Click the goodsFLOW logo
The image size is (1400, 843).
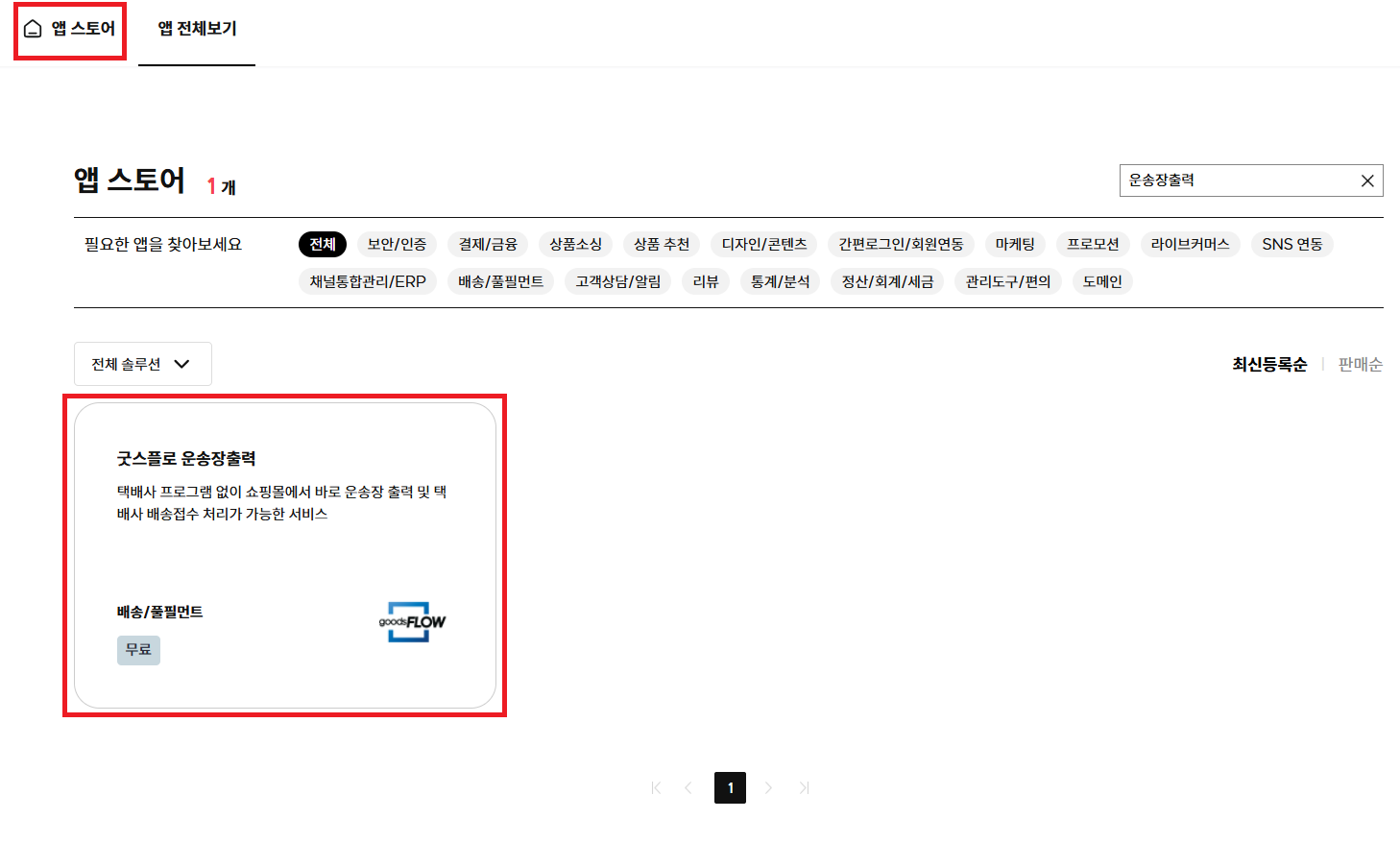[x=412, y=622]
